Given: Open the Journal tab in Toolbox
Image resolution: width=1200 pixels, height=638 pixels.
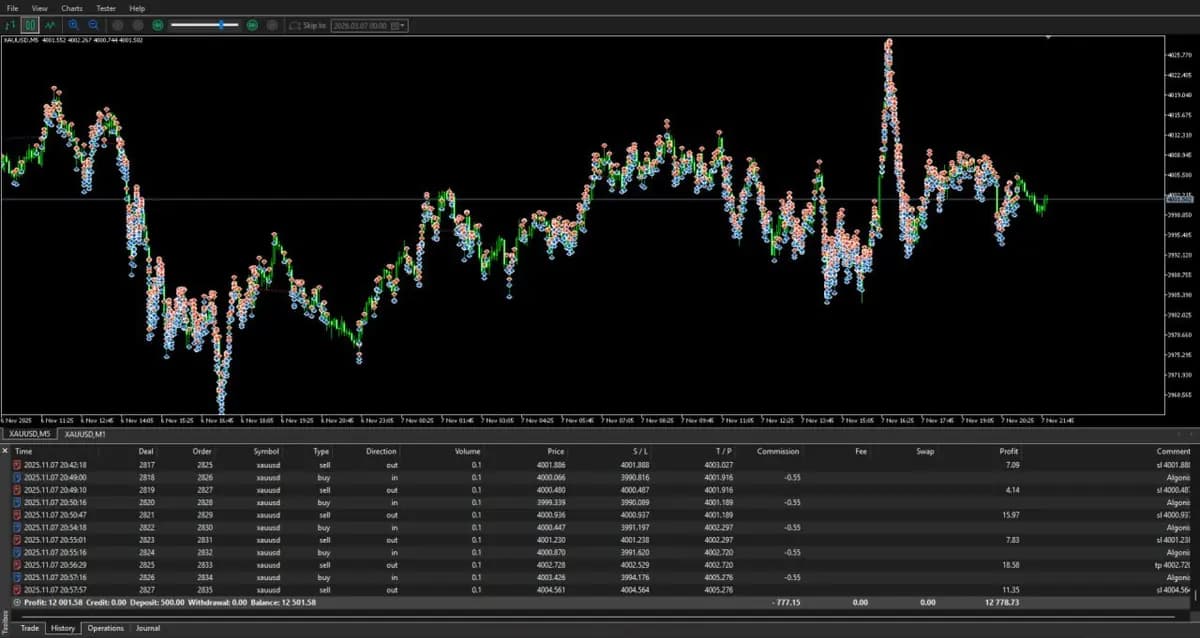Looking at the screenshot, I should click(x=147, y=628).
